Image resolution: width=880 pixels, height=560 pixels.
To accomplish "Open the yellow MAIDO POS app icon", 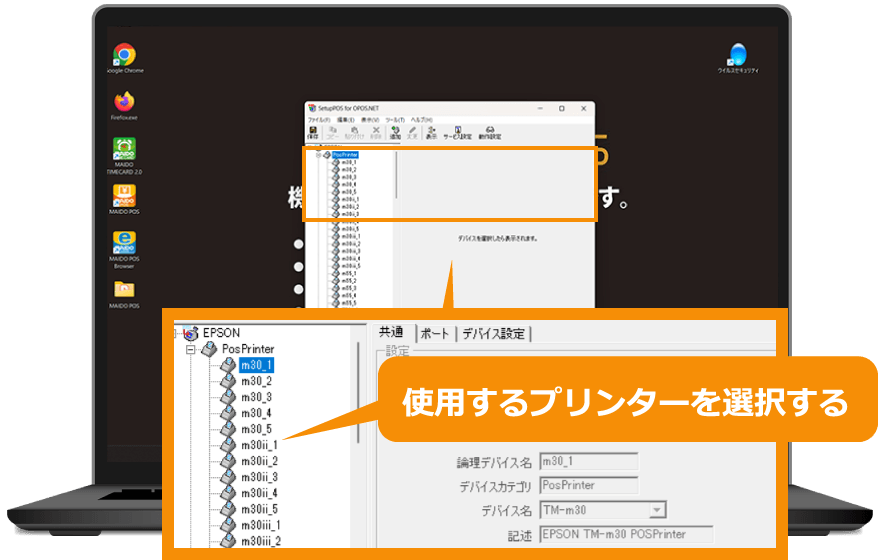I will point(124,196).
